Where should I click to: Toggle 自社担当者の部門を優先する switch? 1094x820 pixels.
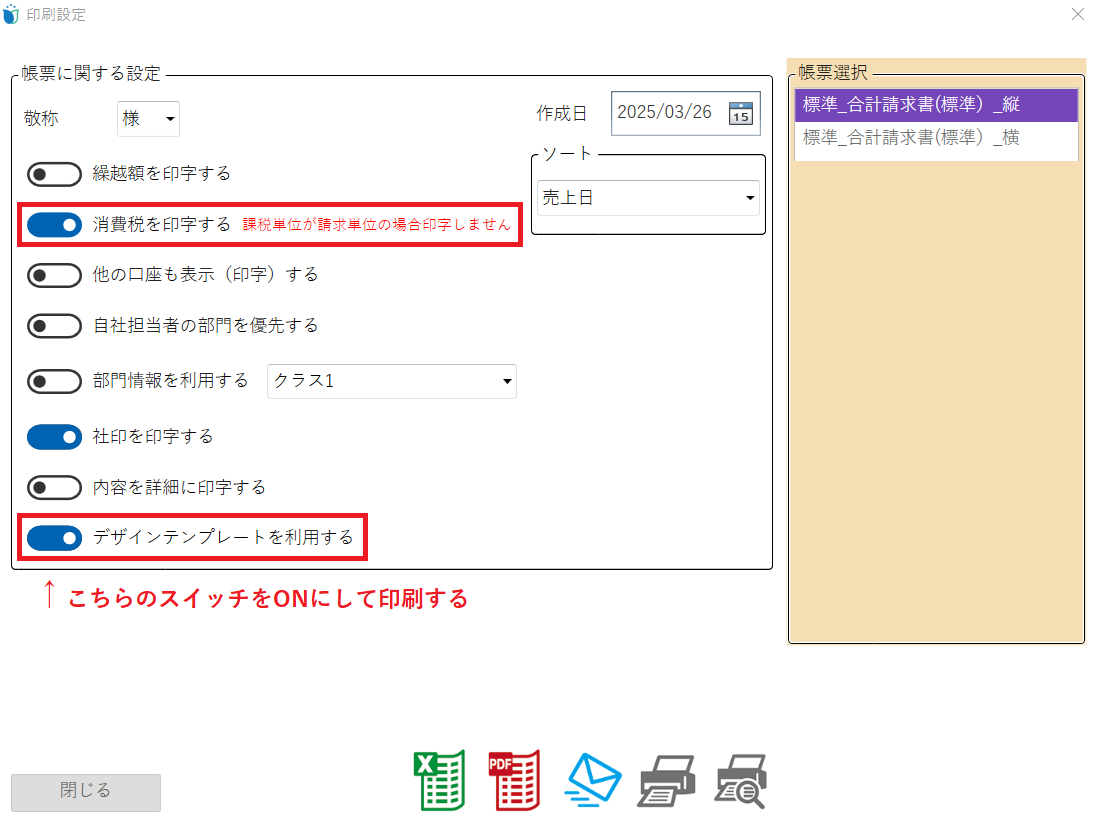coord(54,326)
